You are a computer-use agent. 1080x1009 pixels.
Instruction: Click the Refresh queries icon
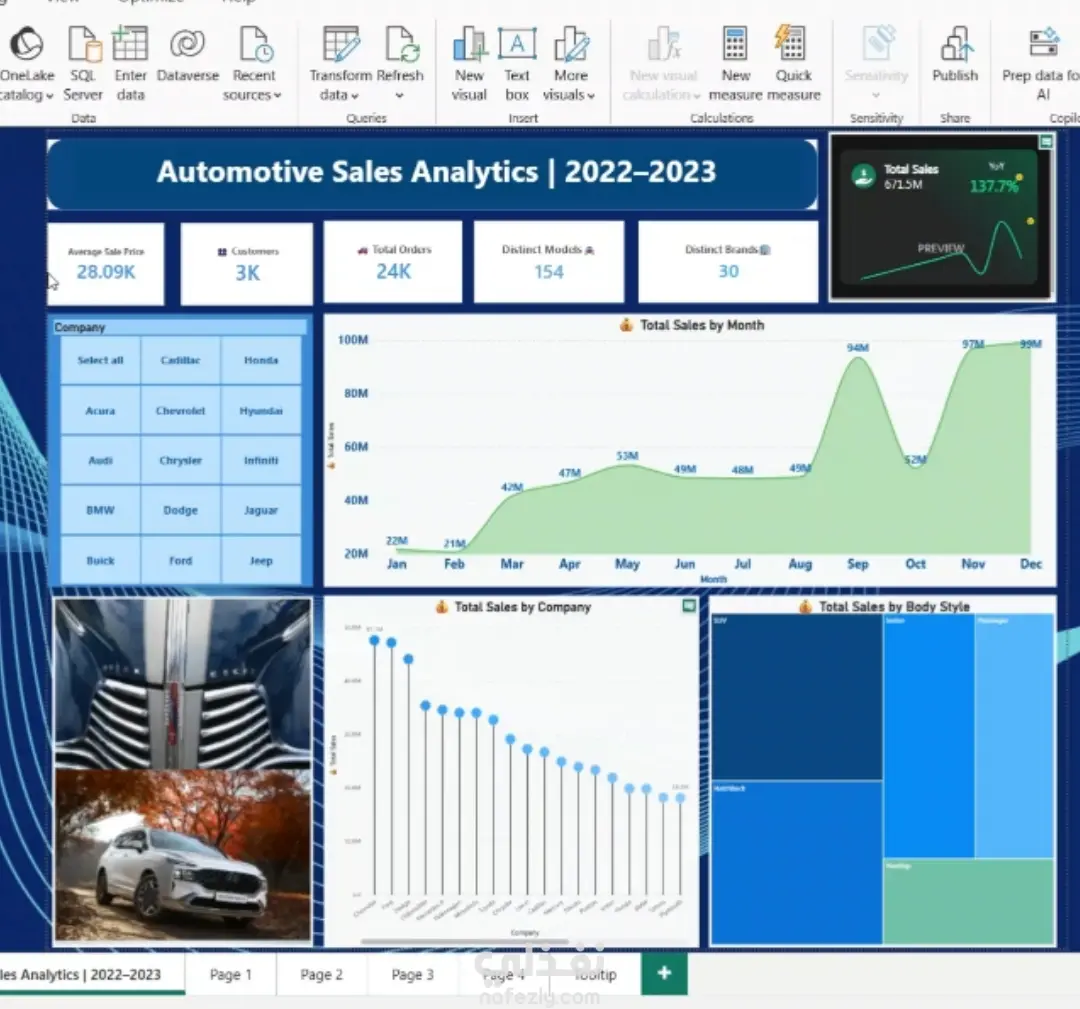pos(402,44)
